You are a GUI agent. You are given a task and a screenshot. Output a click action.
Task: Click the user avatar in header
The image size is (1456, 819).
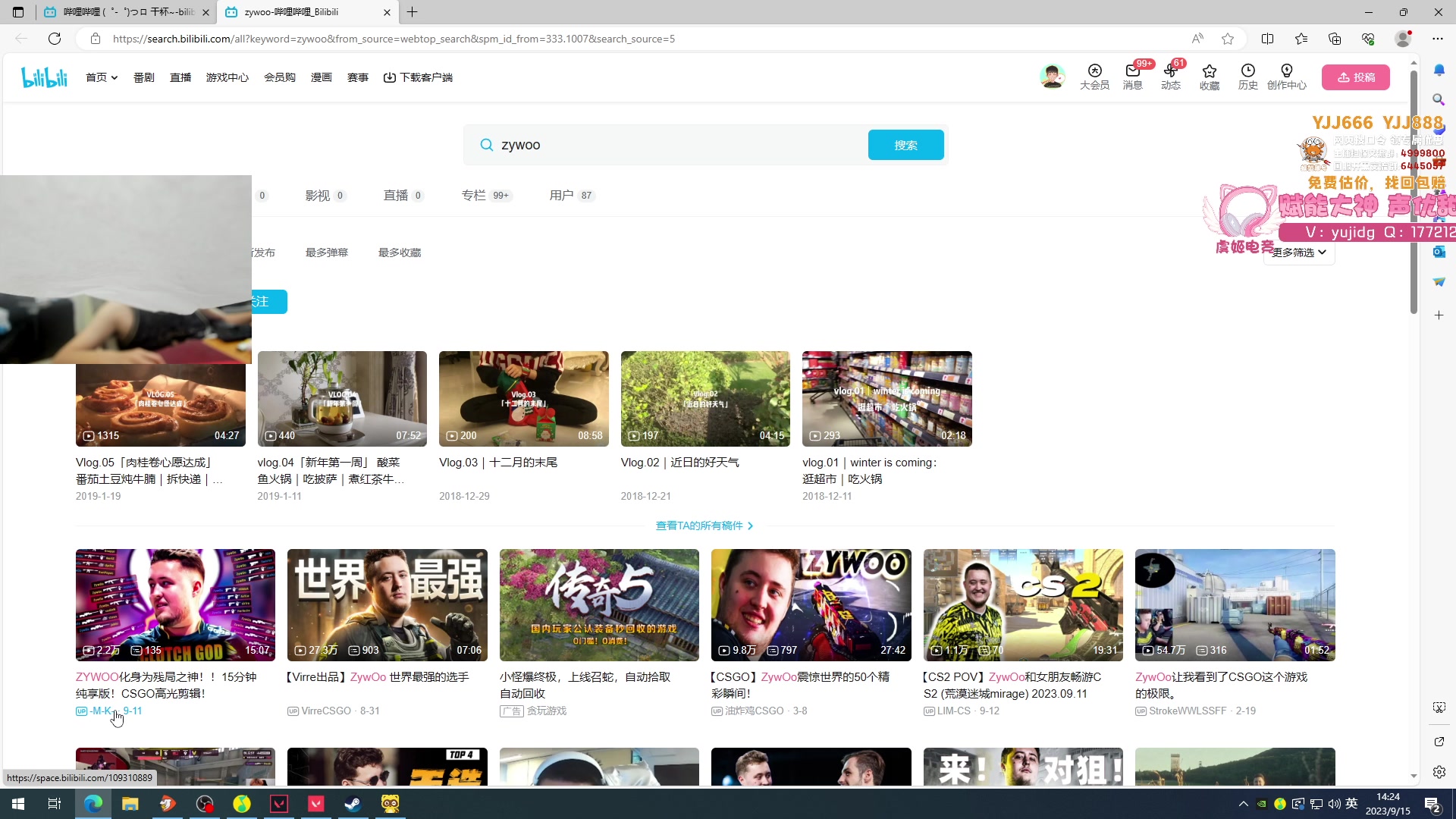pyautogui.click(x=1052, y=77)
